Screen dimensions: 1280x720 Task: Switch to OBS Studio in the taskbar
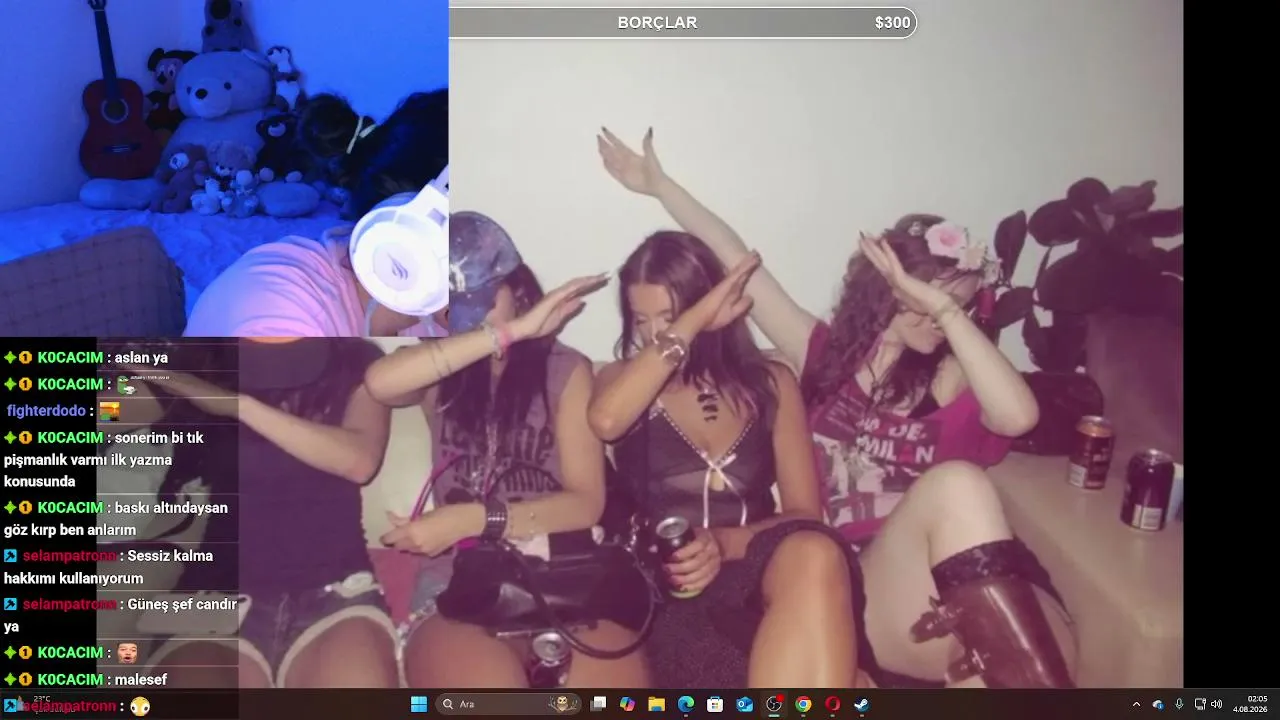[x=774, y=704]
